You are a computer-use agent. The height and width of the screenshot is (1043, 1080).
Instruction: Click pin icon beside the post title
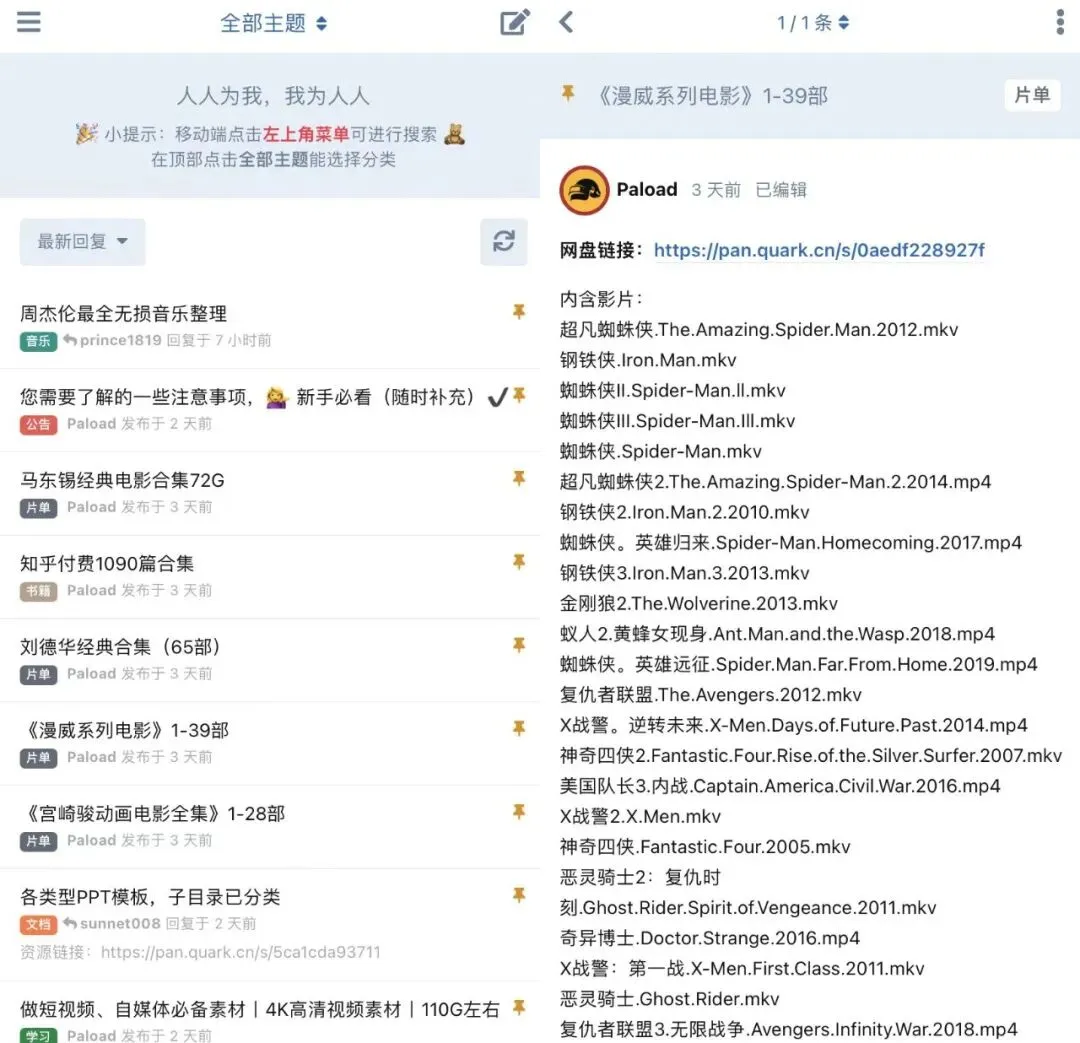568,93
